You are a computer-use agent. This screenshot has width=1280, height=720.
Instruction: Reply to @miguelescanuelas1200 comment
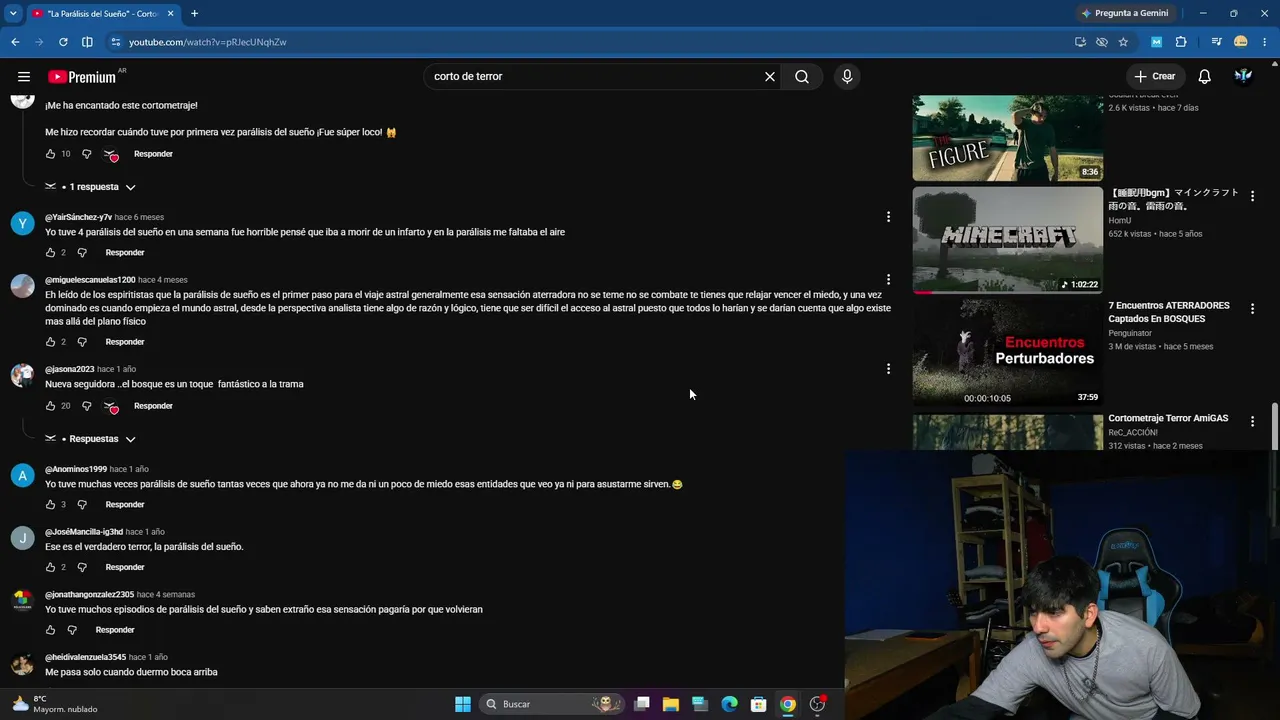(x=125, y=342)
